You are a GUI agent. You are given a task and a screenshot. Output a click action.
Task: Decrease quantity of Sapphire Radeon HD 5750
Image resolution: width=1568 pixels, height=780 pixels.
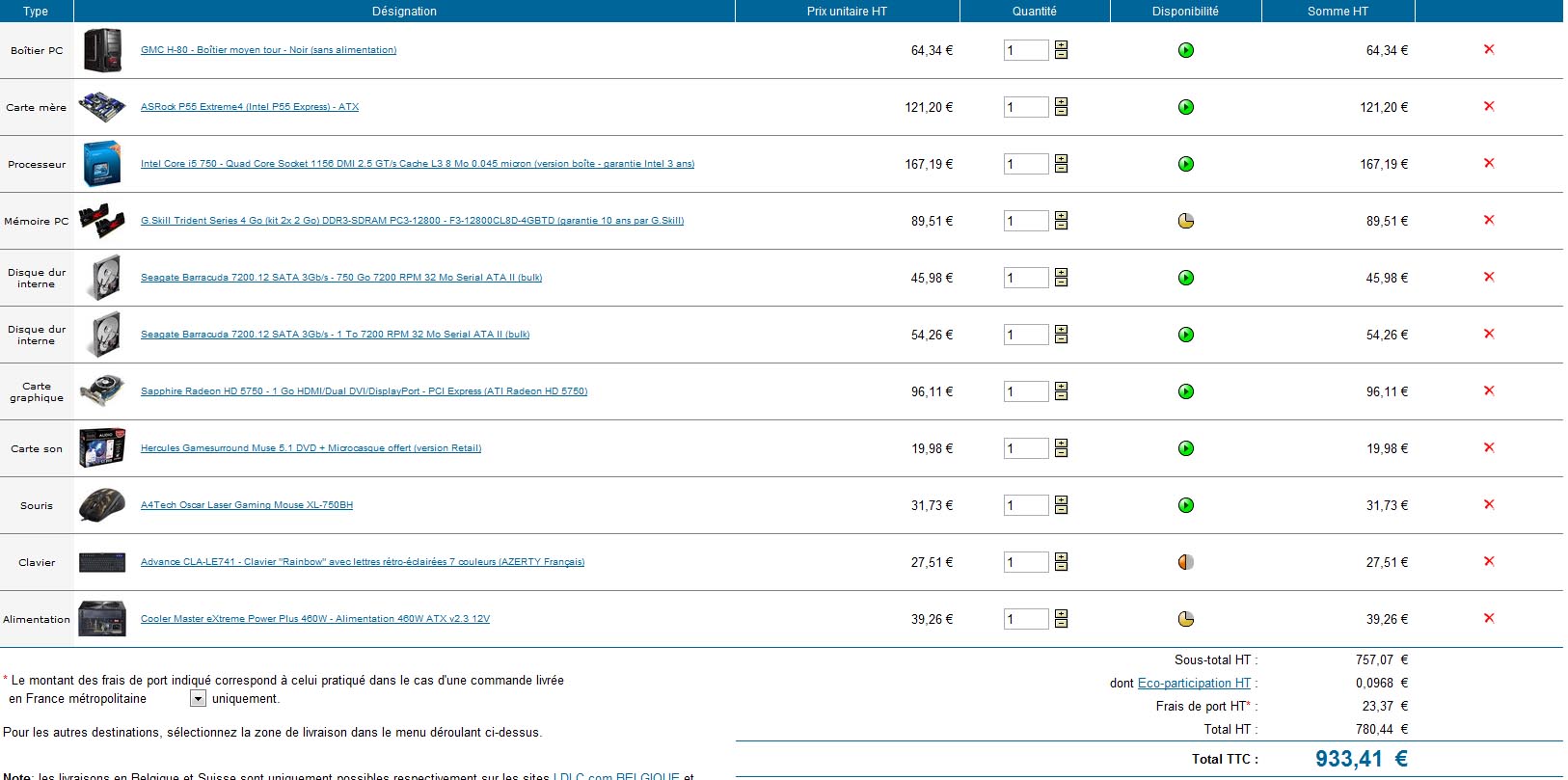click(x=1061, y=396)
